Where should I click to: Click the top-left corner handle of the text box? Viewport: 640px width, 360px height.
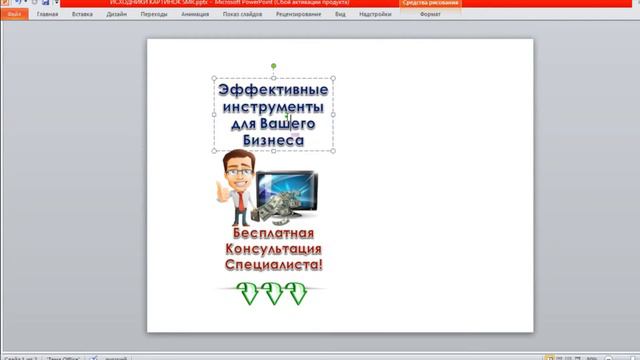(x=214, y=78)
